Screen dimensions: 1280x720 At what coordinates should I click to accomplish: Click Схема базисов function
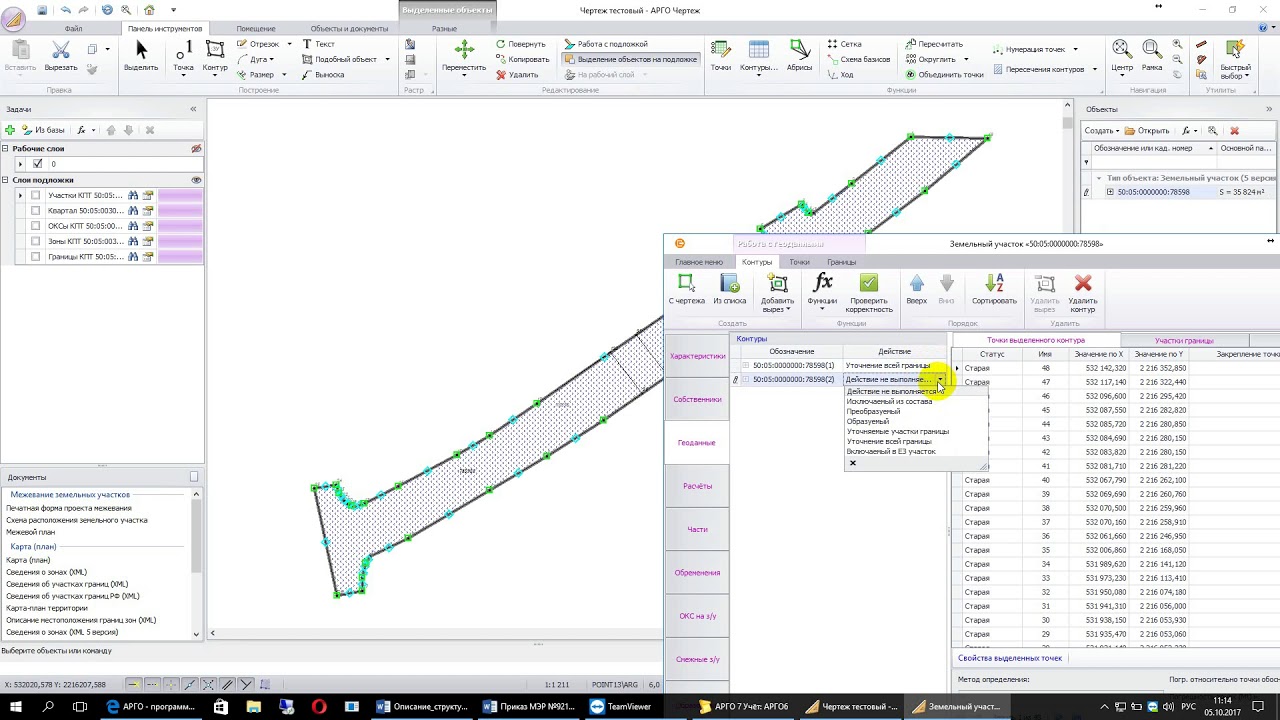tap(859, 59)
